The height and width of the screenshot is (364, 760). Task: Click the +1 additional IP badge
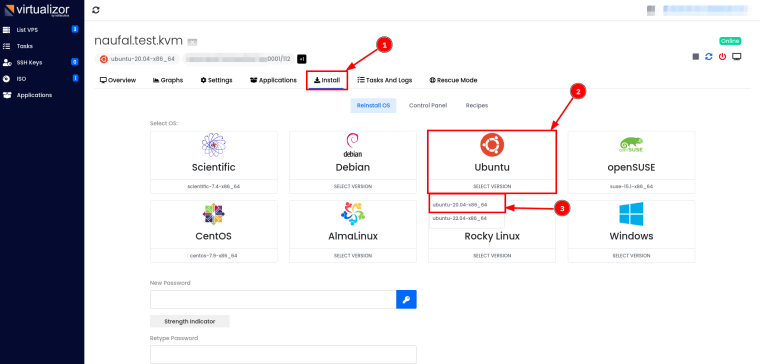pos(301,59)
